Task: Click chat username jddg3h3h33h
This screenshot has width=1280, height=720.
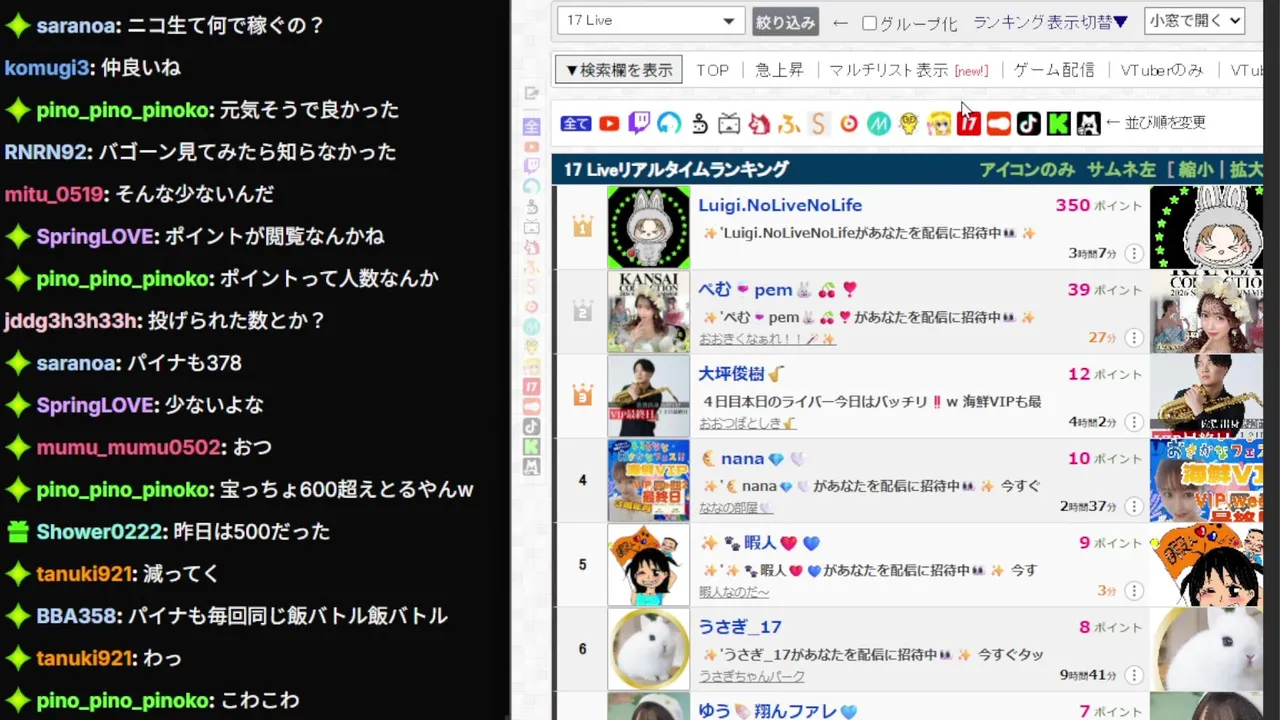Action: (72, 321)
